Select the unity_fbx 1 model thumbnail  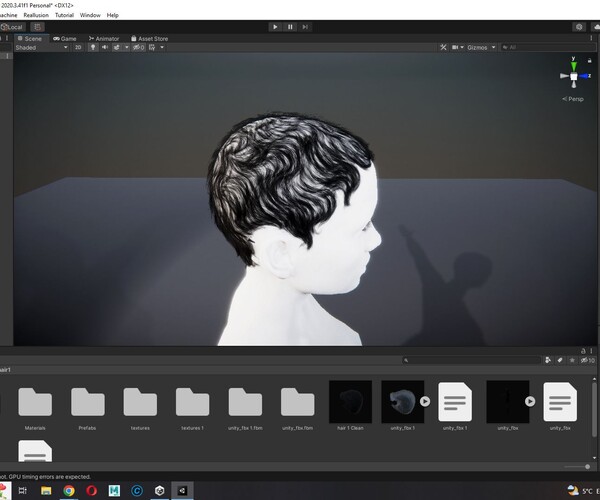(x=403, y=402)
